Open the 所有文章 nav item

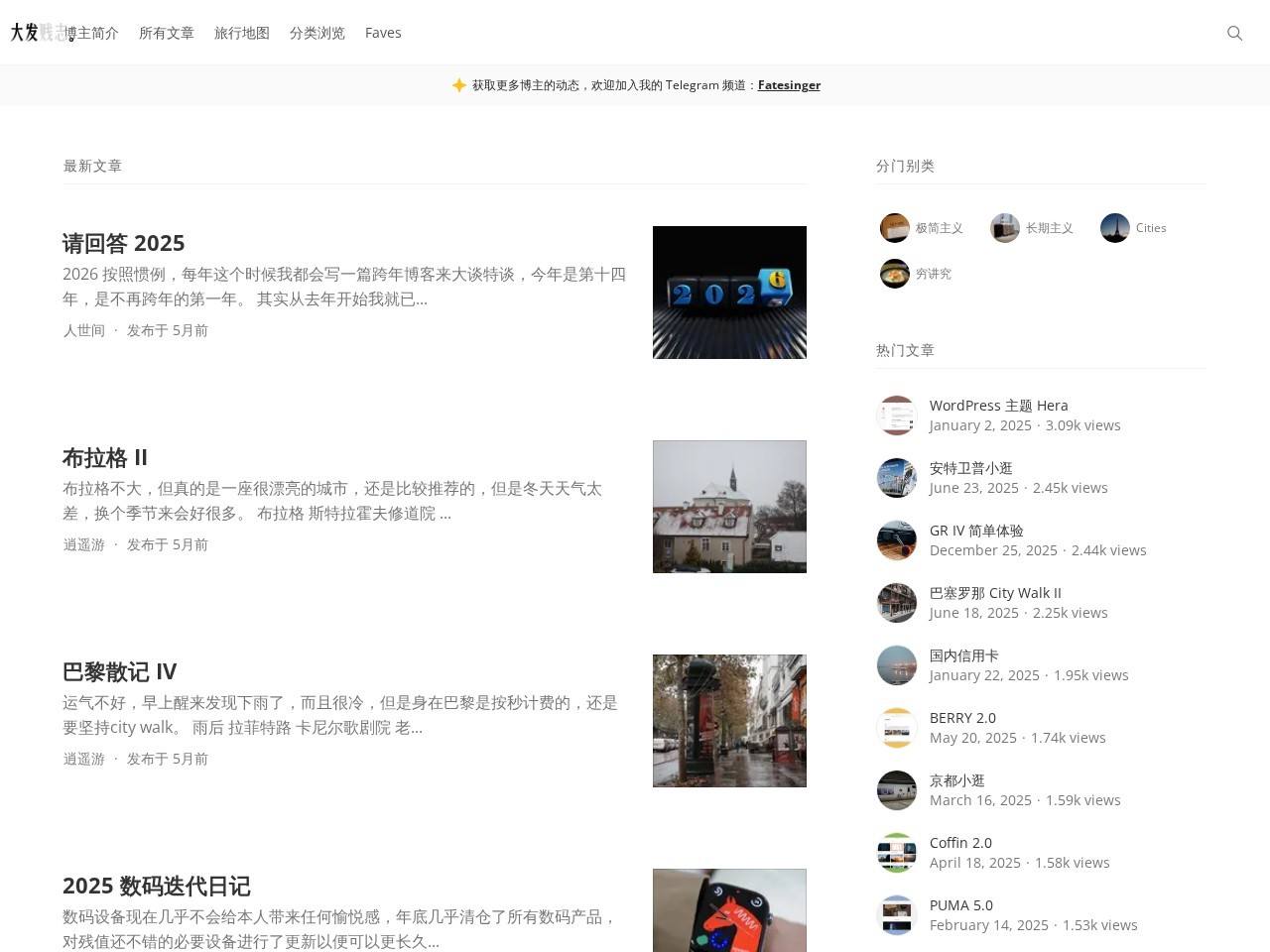point(167,33)
